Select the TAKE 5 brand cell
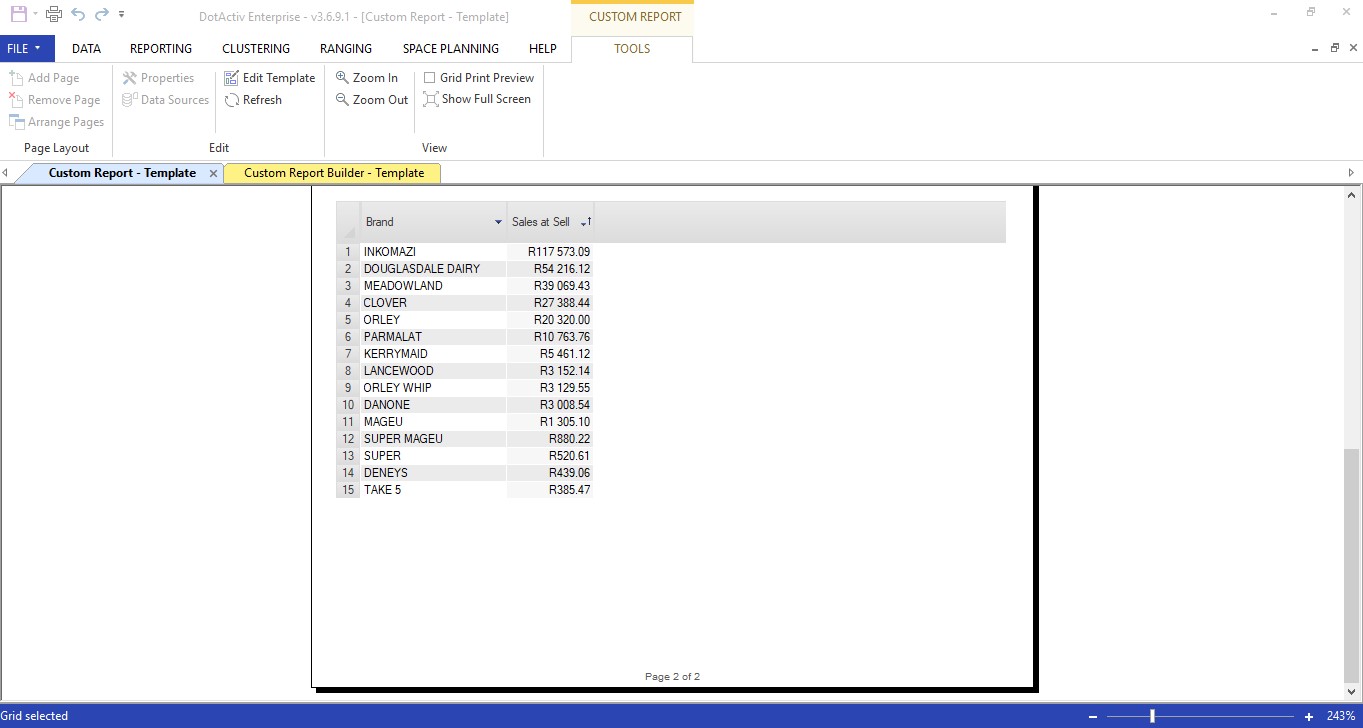 click(x=433, y=490)
